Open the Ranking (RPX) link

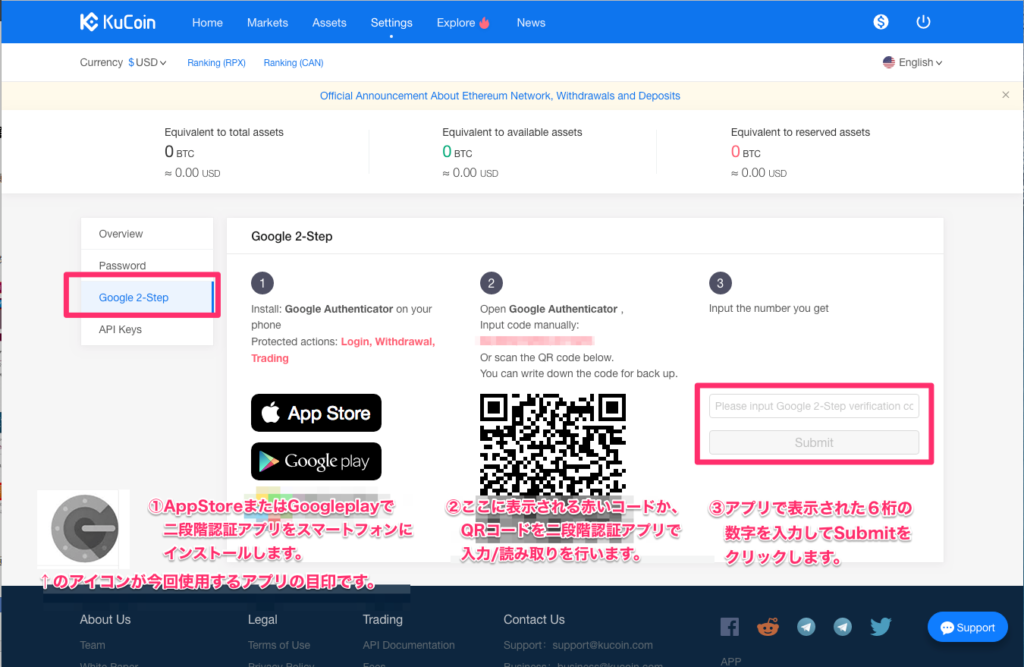click(216, 63)
